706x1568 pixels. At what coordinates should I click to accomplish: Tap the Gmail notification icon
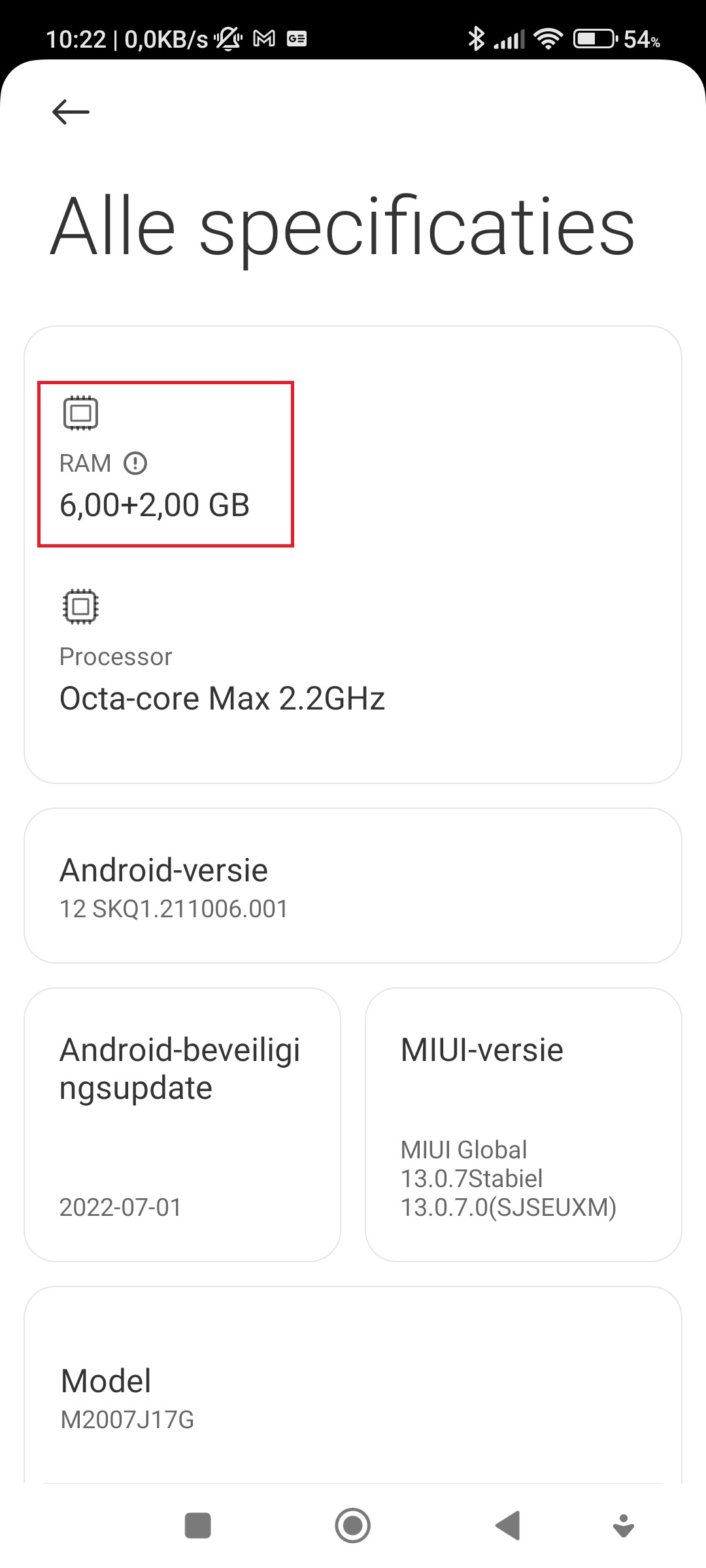(x=264, y=39)
